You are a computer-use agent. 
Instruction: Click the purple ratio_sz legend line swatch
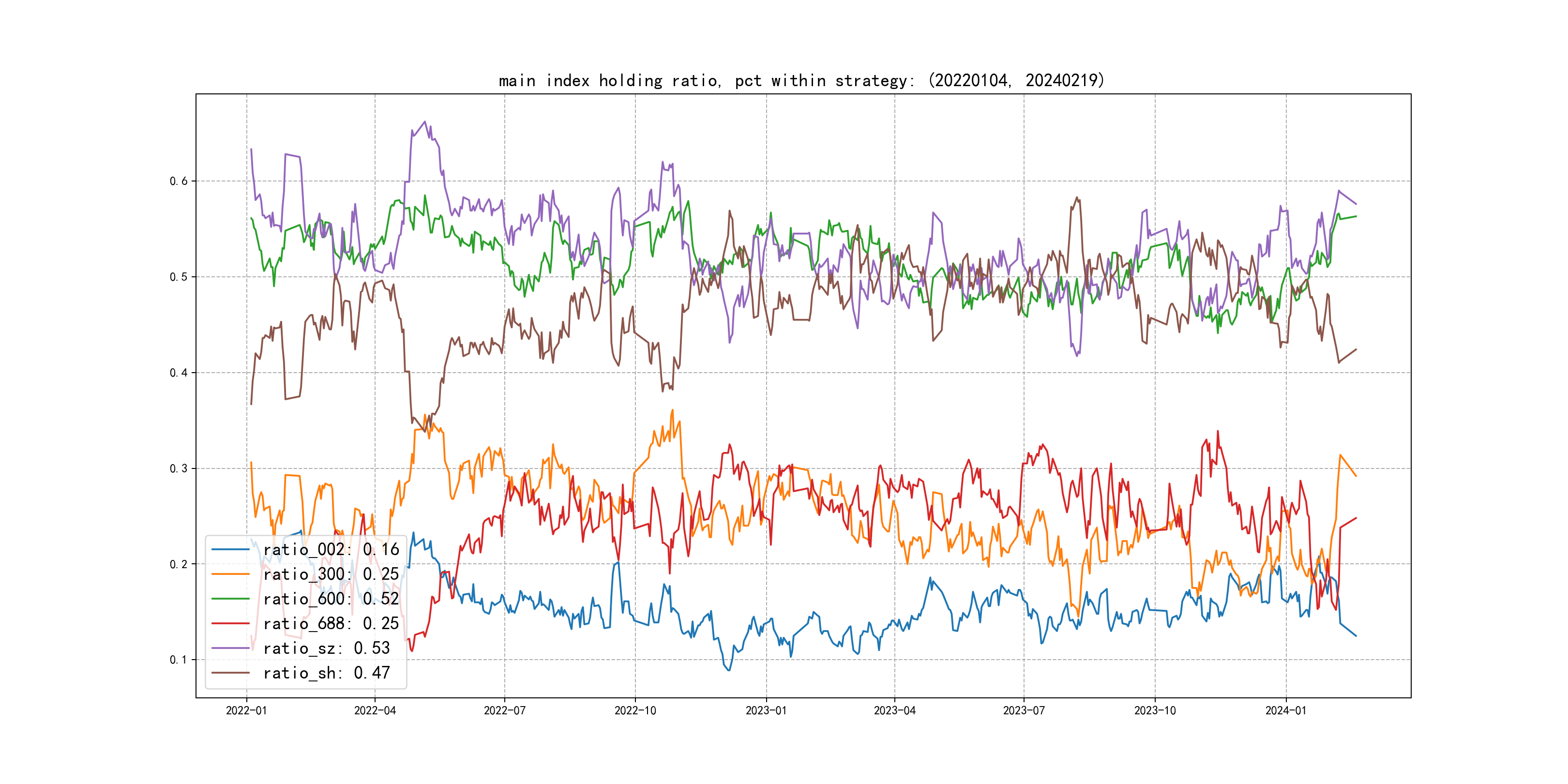(x=231, y=648)
